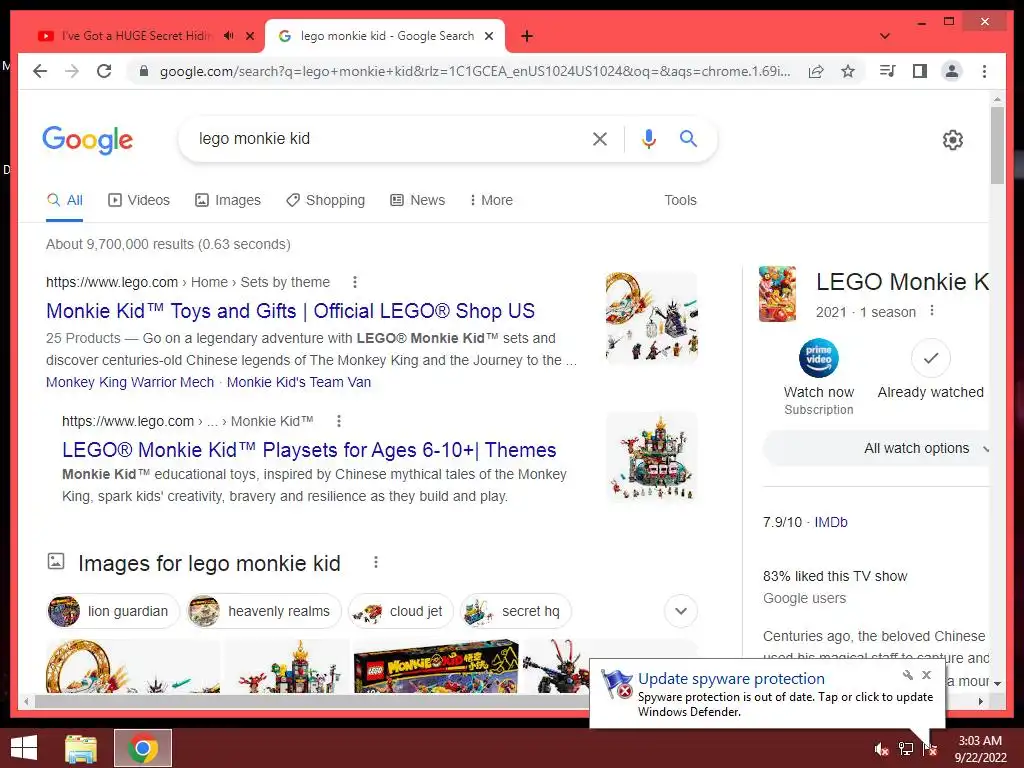Go back using the browser back arrow
This screenshot has width=1024, height=768.
coord(40,71)
